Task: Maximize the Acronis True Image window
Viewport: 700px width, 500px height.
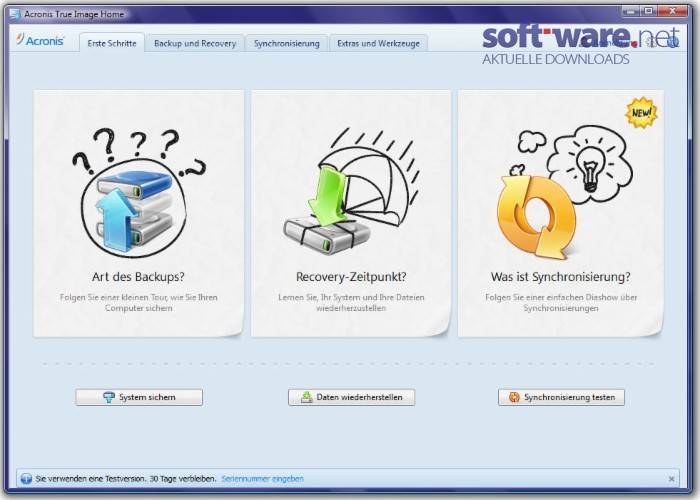Action: pos(649,11)
